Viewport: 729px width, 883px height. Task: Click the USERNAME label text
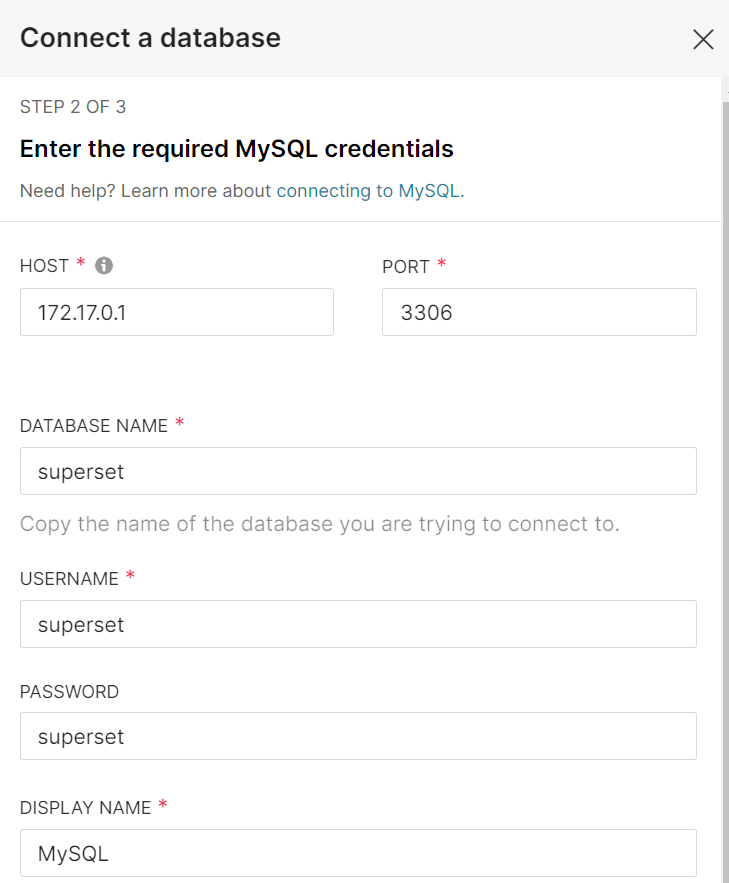pyautogui.click(x=69, y=579)
